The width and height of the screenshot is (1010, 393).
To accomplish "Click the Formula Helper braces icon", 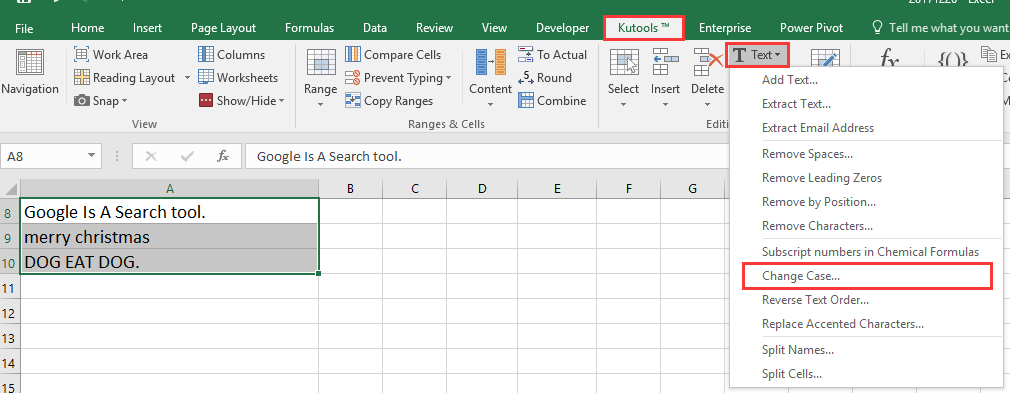I will [x=952, y=59].
